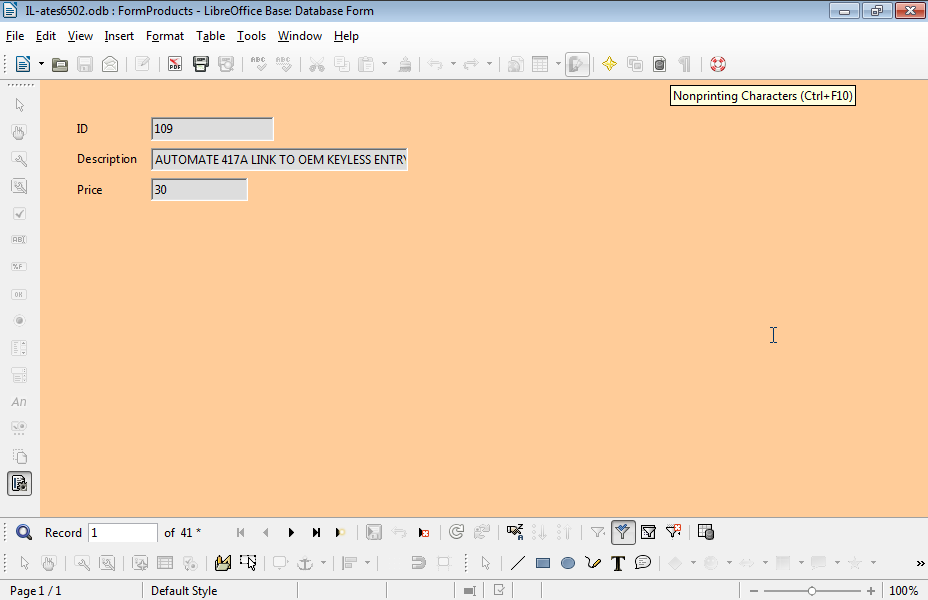Click the More Controls sidebar icon
This screenshot has width=928, height=600.
20,428
